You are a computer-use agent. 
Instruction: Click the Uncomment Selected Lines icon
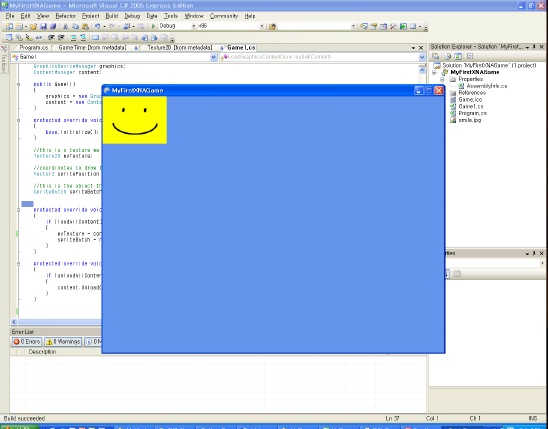(x=83, y=37)
